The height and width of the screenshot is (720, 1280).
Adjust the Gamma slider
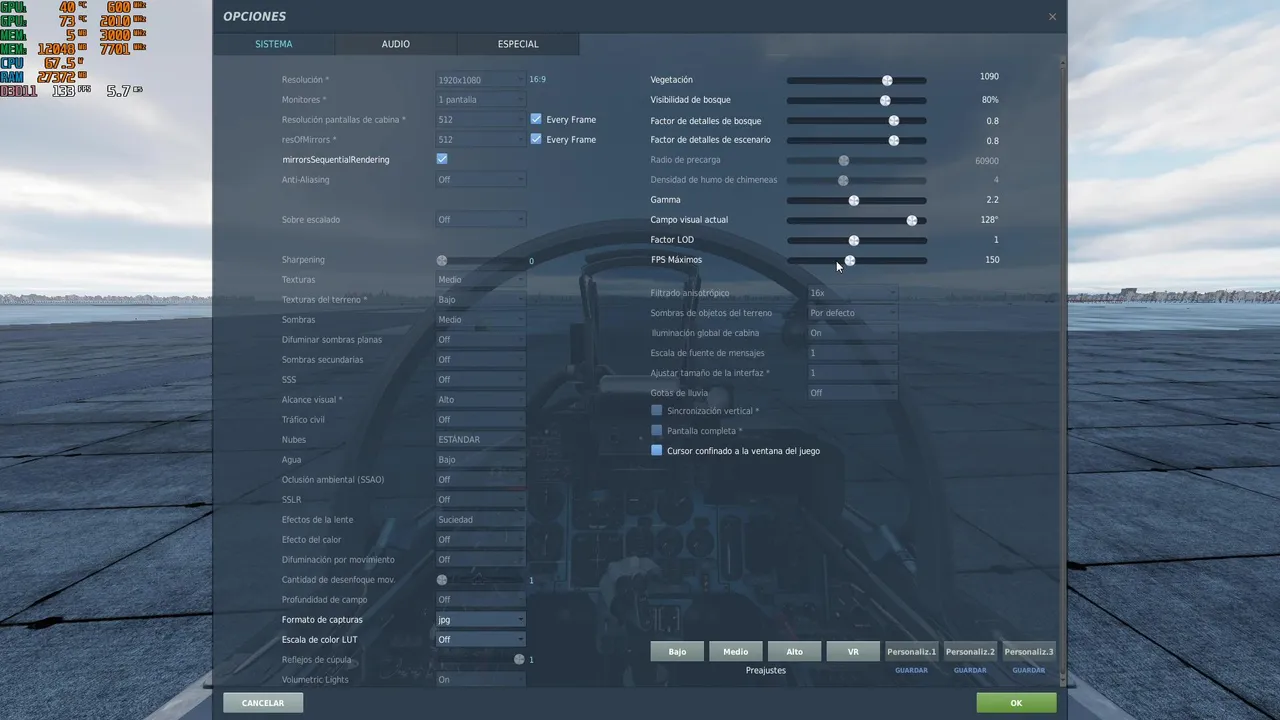(857, 200)
